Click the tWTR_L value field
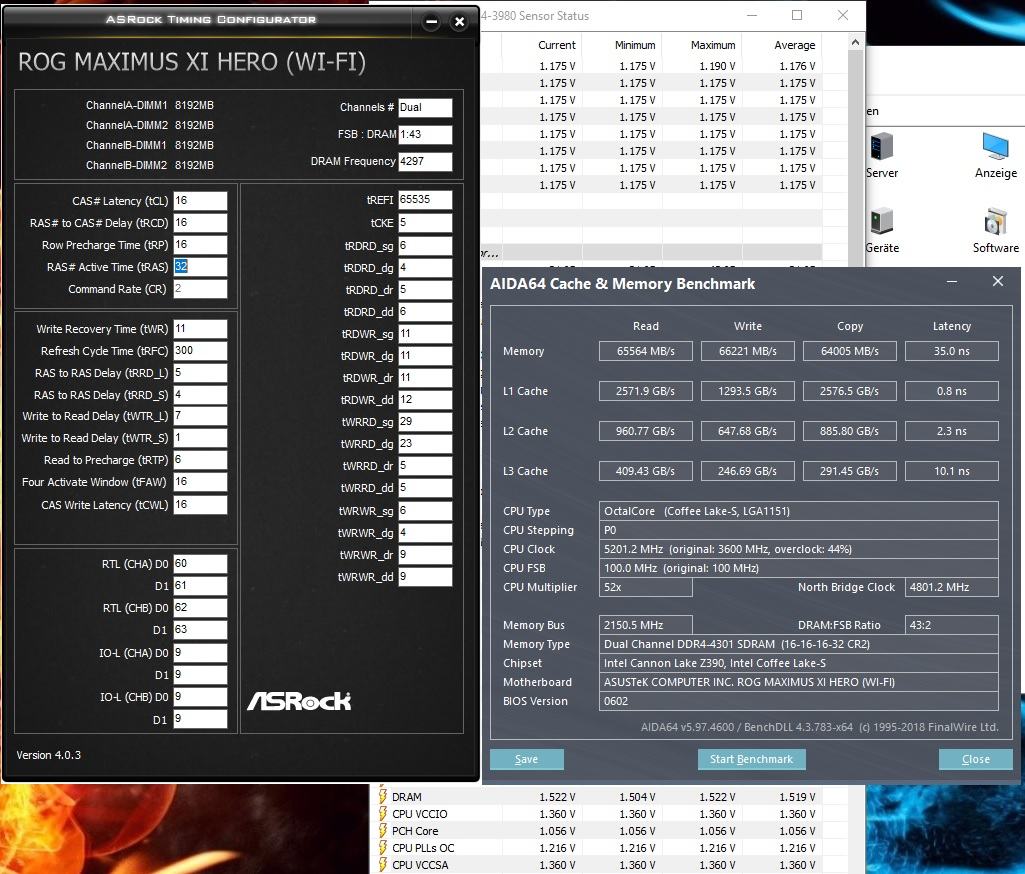The width and height of the screenshot is (1025, 874). 200,416
